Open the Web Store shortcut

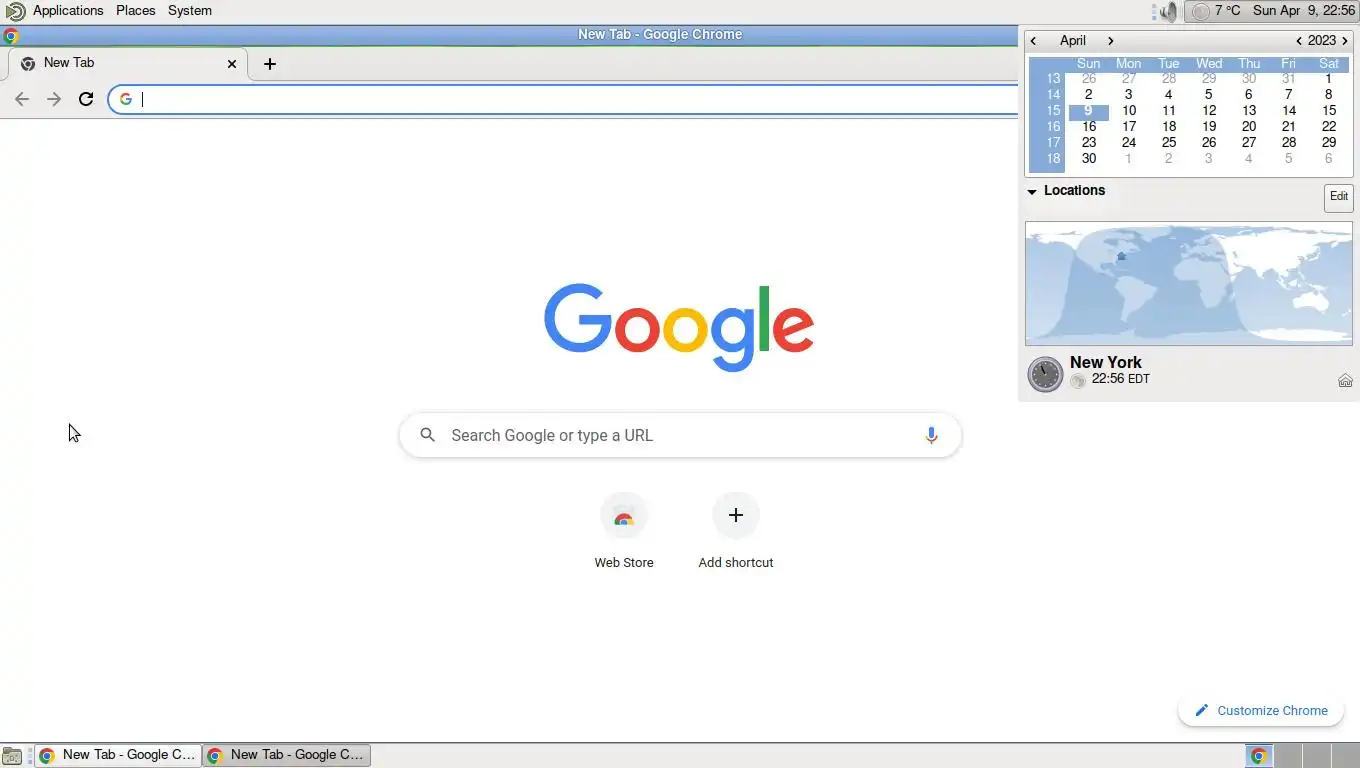coord(624,532)
